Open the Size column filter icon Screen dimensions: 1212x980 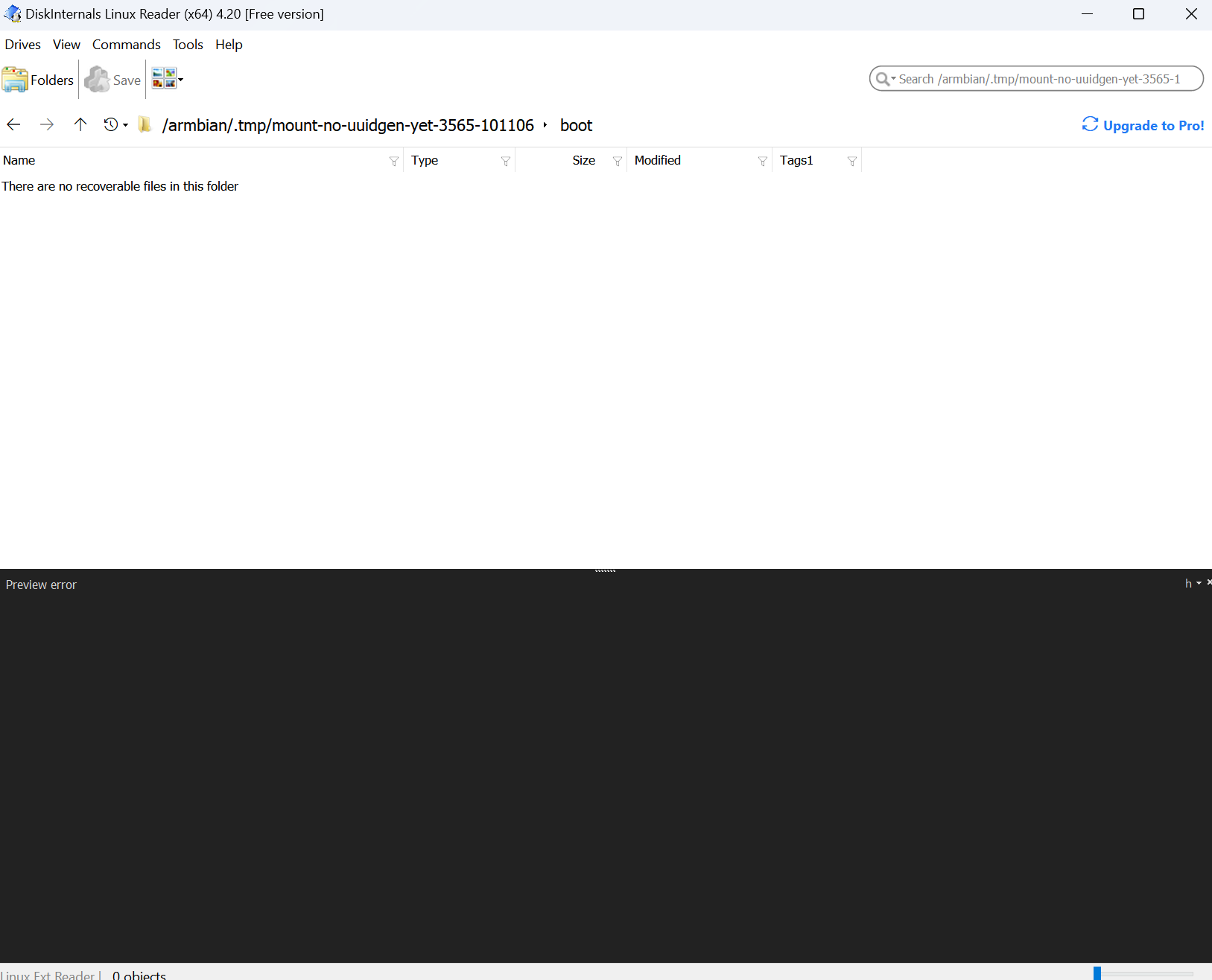point(618,161)
